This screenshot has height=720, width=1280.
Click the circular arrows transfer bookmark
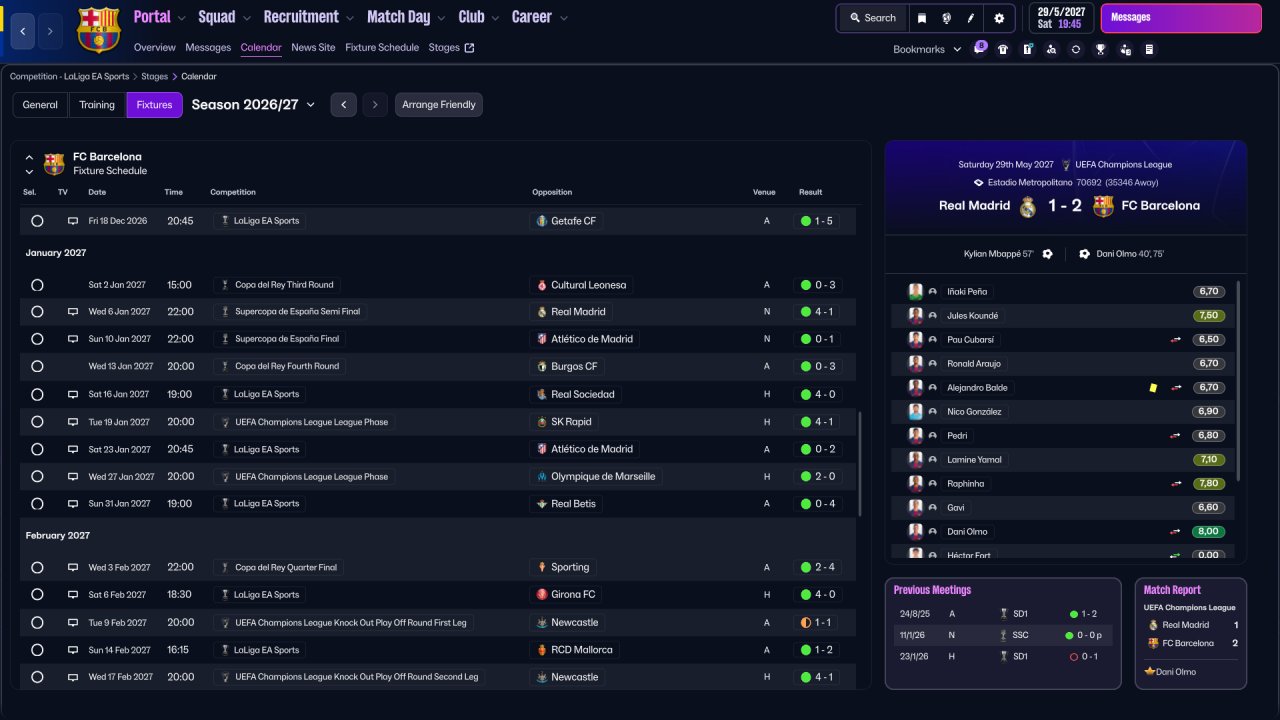[x=1076, y=49]
